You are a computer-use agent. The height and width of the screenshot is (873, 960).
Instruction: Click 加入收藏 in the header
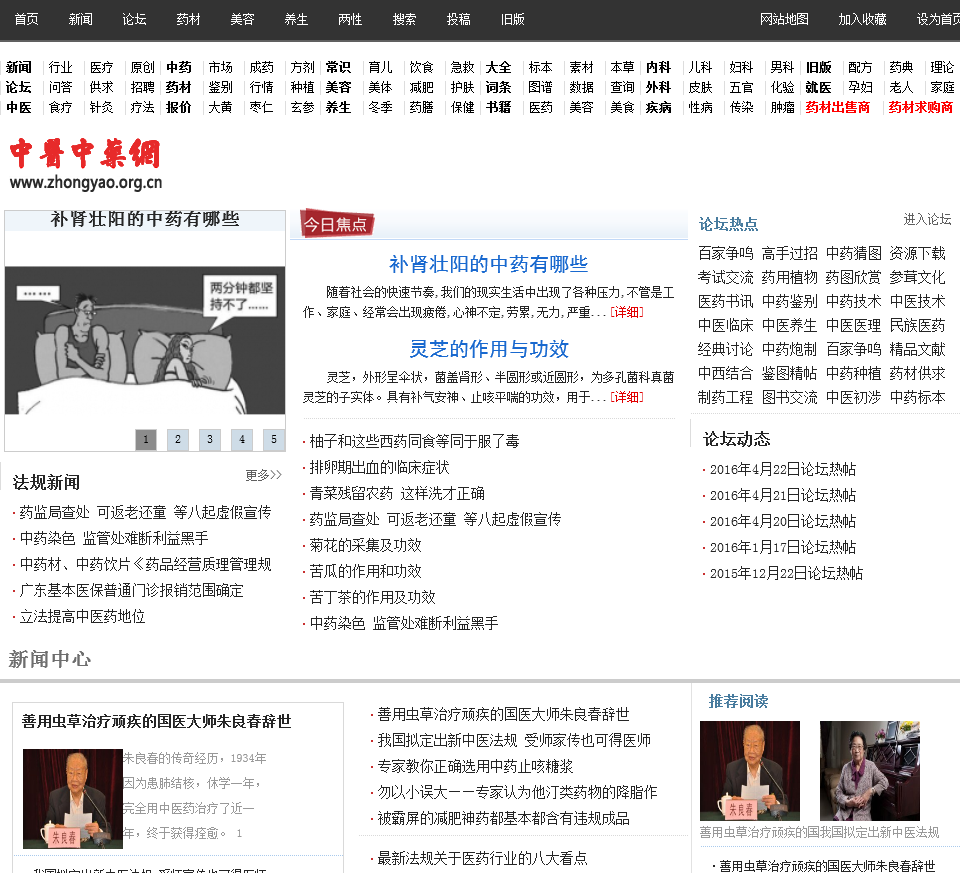tap(862, 20)
